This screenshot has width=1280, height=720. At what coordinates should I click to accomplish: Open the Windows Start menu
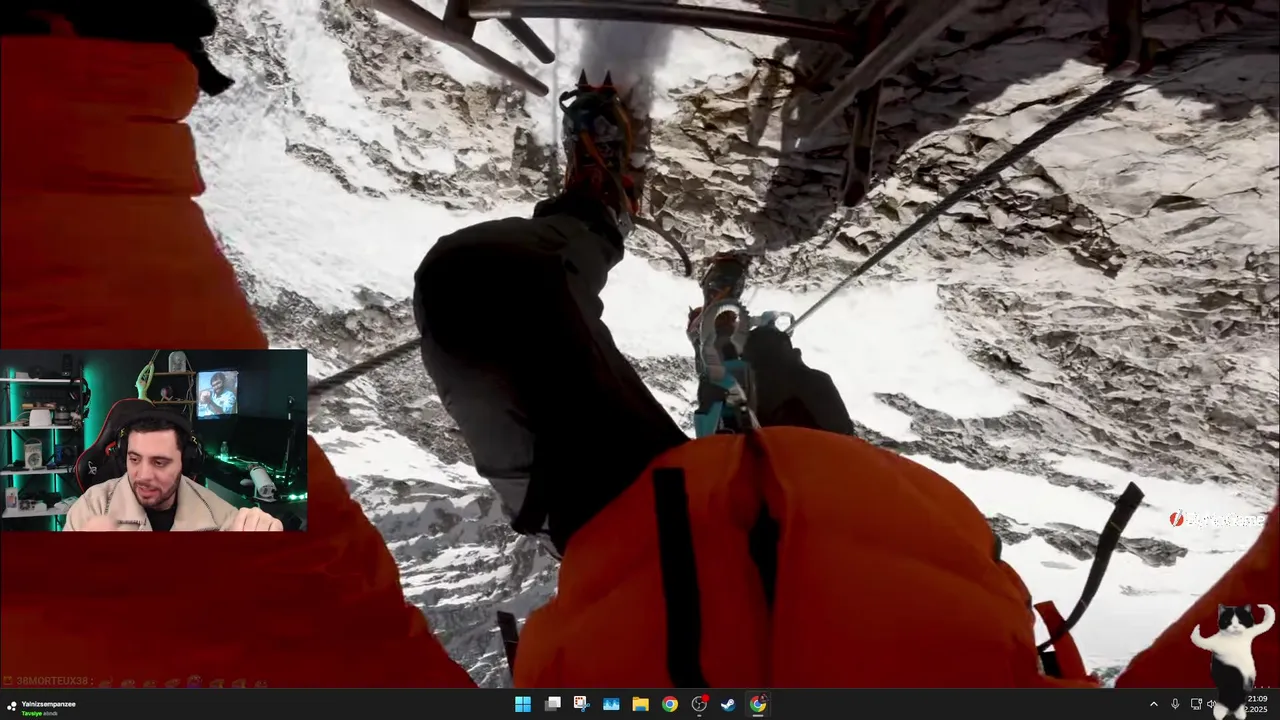pos(523,704)
